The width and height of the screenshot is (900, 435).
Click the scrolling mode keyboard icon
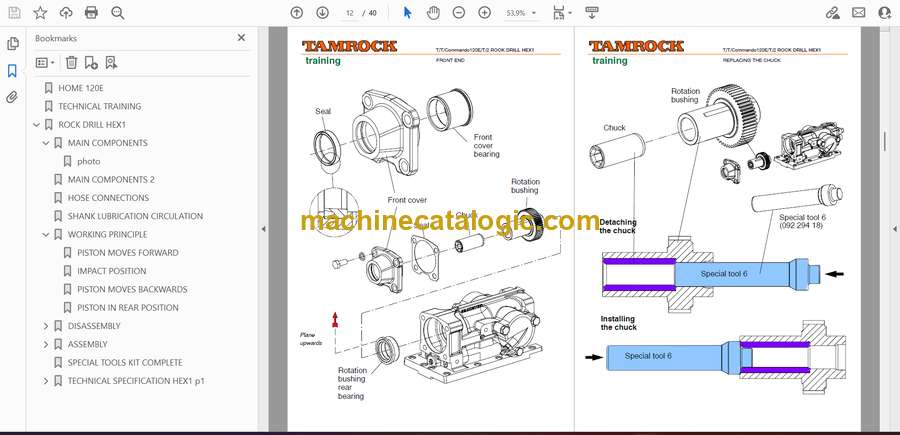[x=592, y=13]
